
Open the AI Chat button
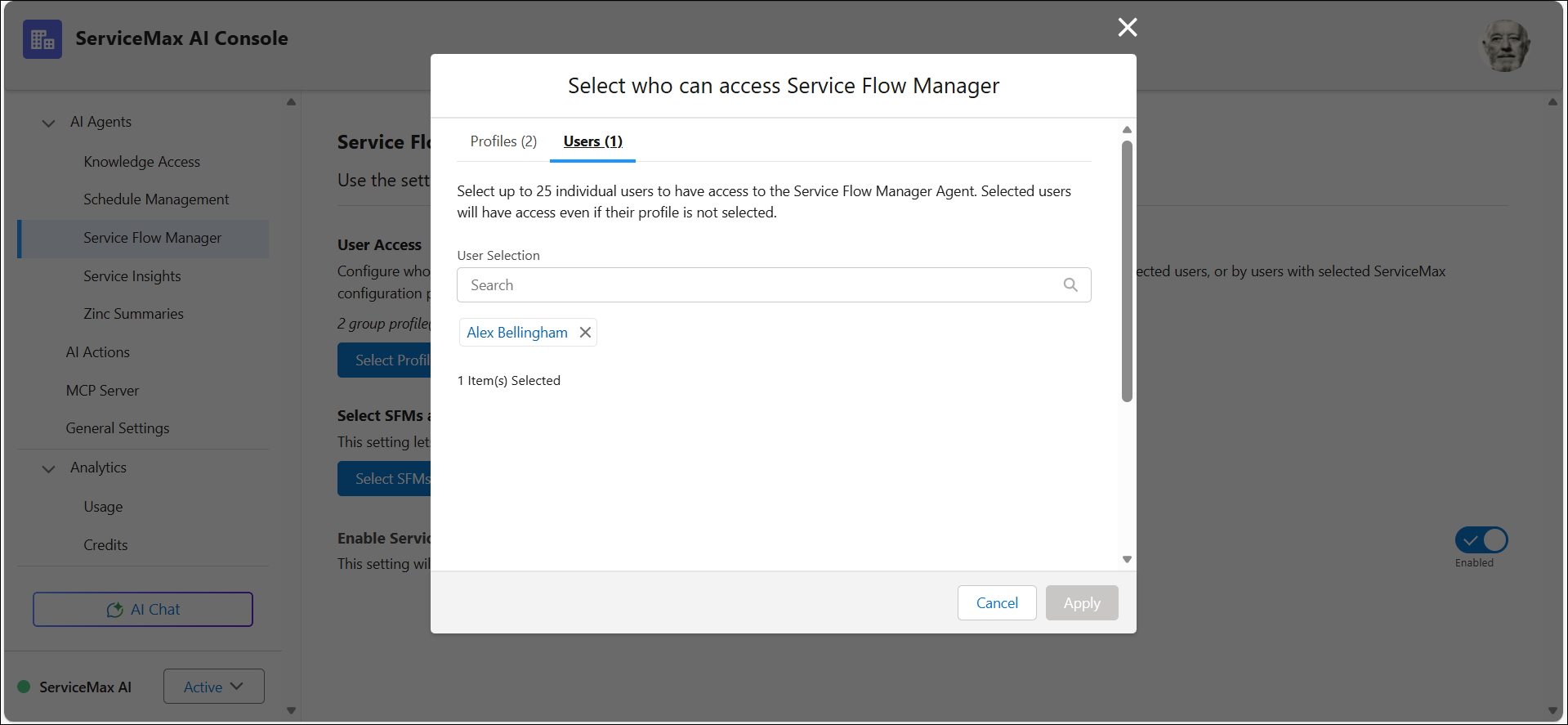click(x=143, y=610)
